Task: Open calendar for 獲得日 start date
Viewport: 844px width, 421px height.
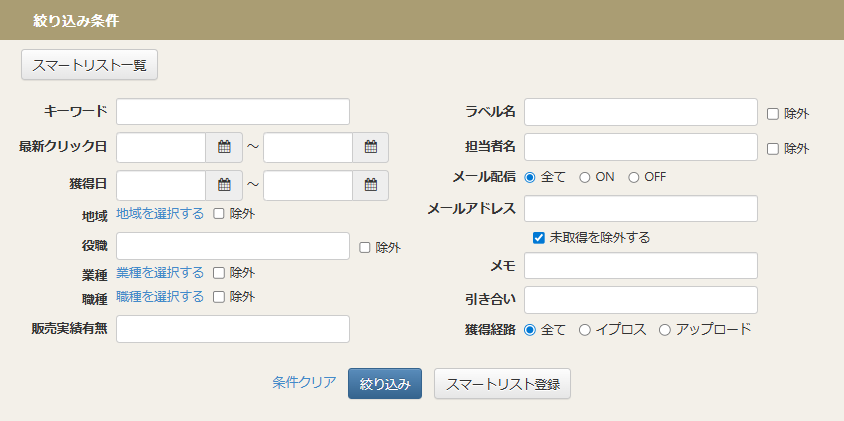Action: [224, 185]
